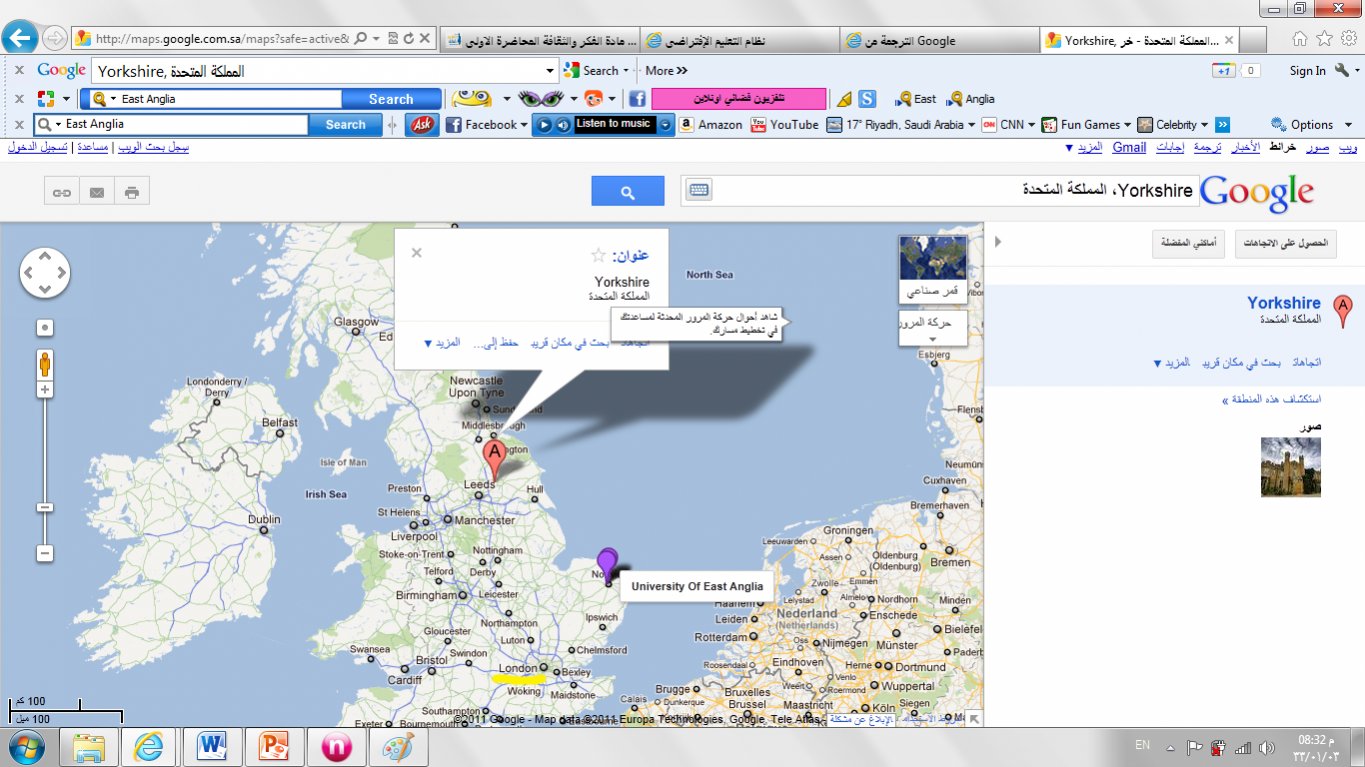1365x767 pixels.
Task: Click Sign In on Google toolbar
Action: [1307, 71]
